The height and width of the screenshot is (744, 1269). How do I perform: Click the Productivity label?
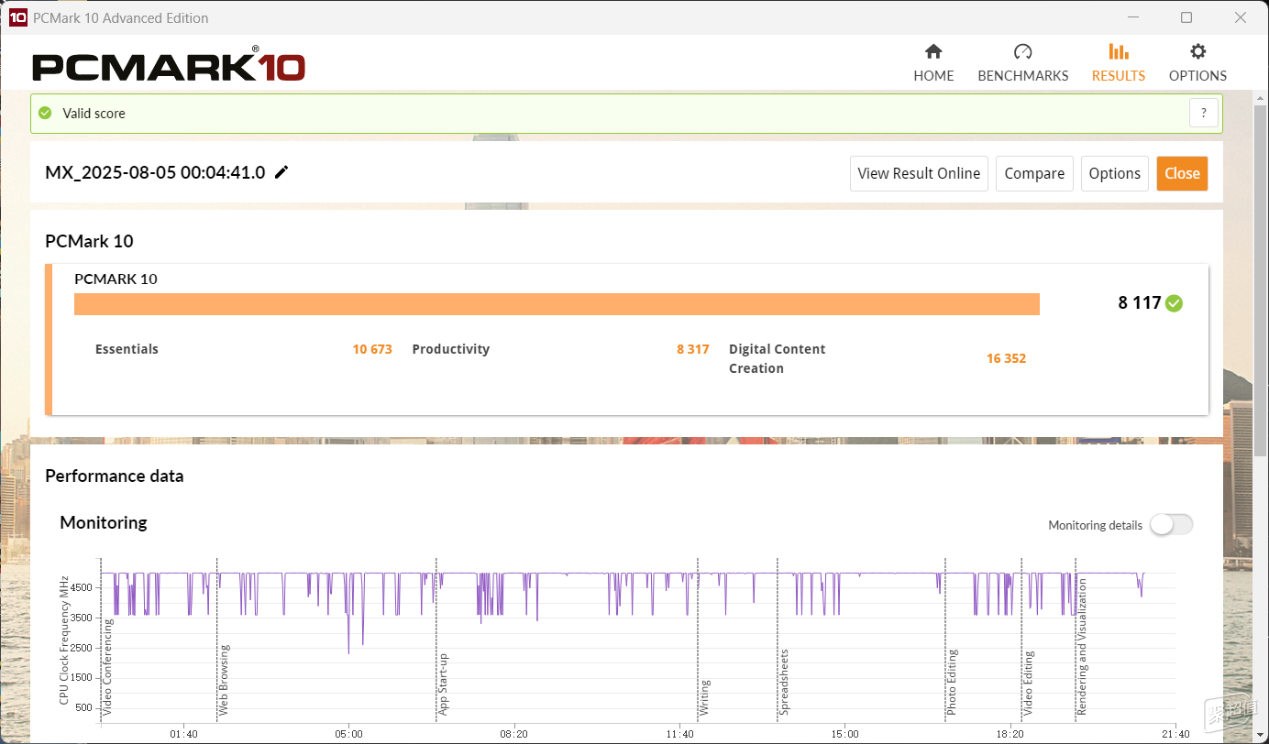click(451, 349)
